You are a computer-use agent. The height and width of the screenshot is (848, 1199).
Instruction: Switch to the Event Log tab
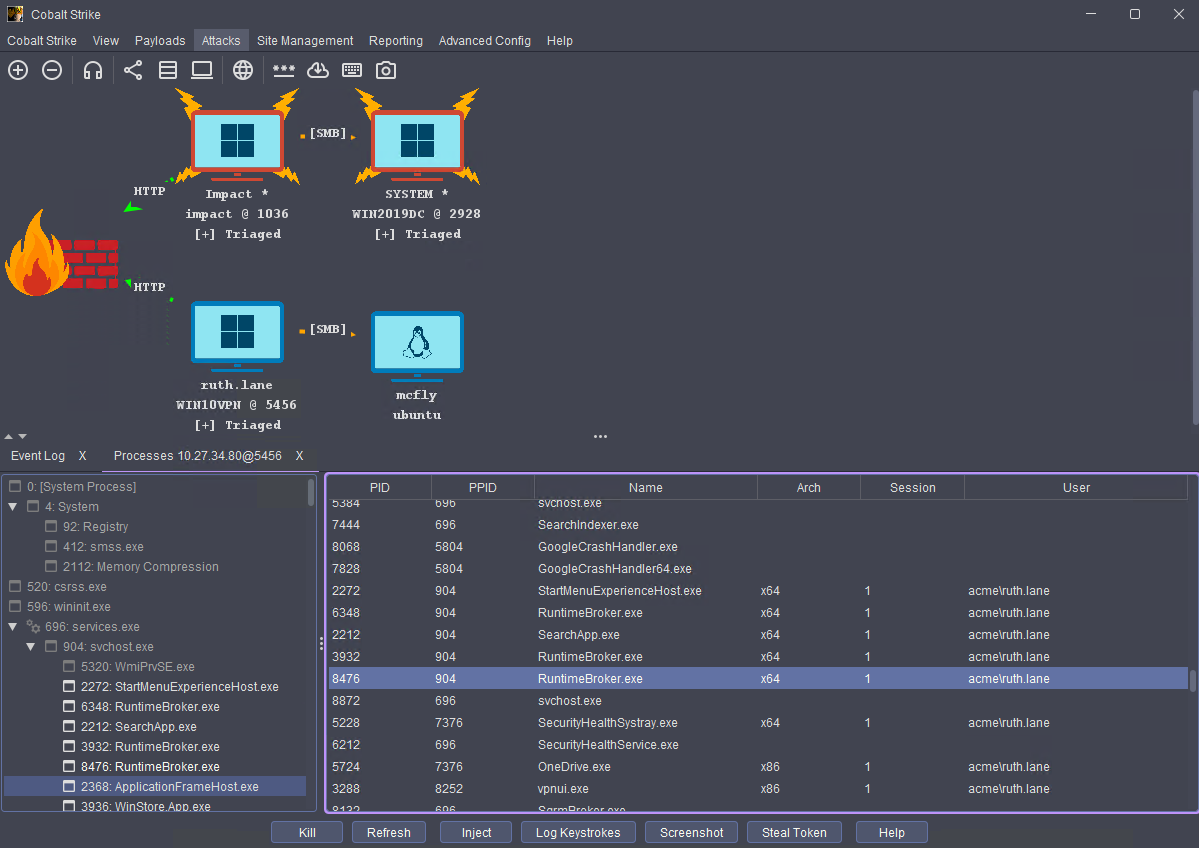[38, 456]
